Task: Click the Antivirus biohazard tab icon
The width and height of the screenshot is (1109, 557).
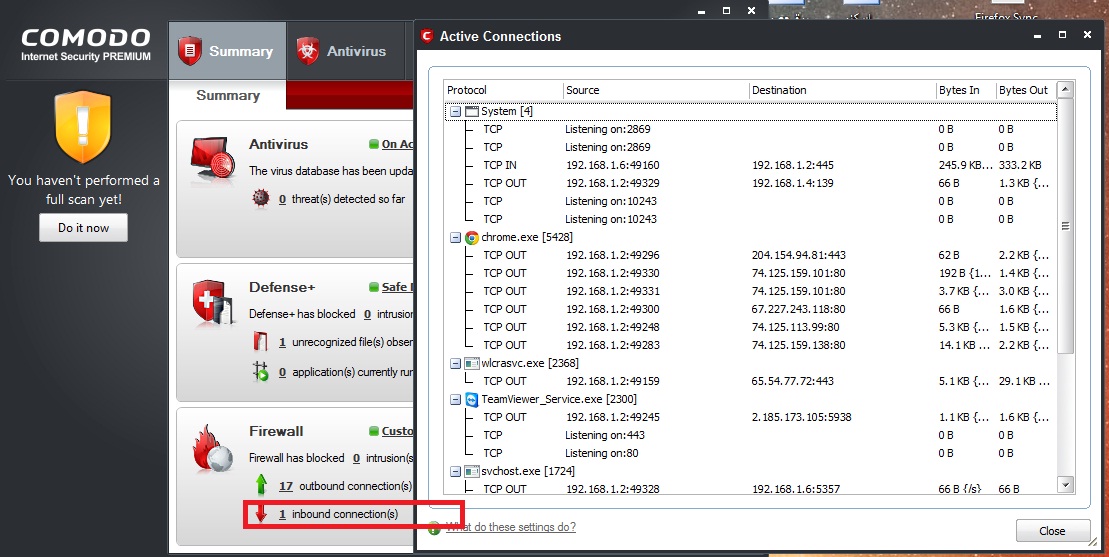Action: tap(306, 51)
